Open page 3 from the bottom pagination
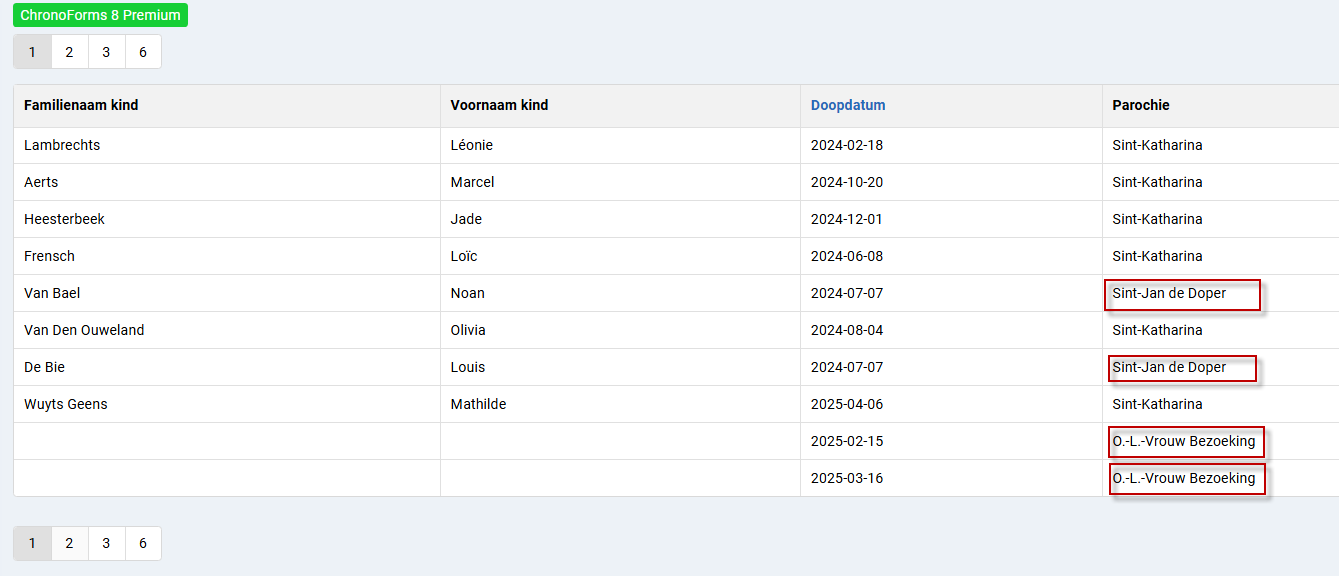 click(x=106, y=543)
